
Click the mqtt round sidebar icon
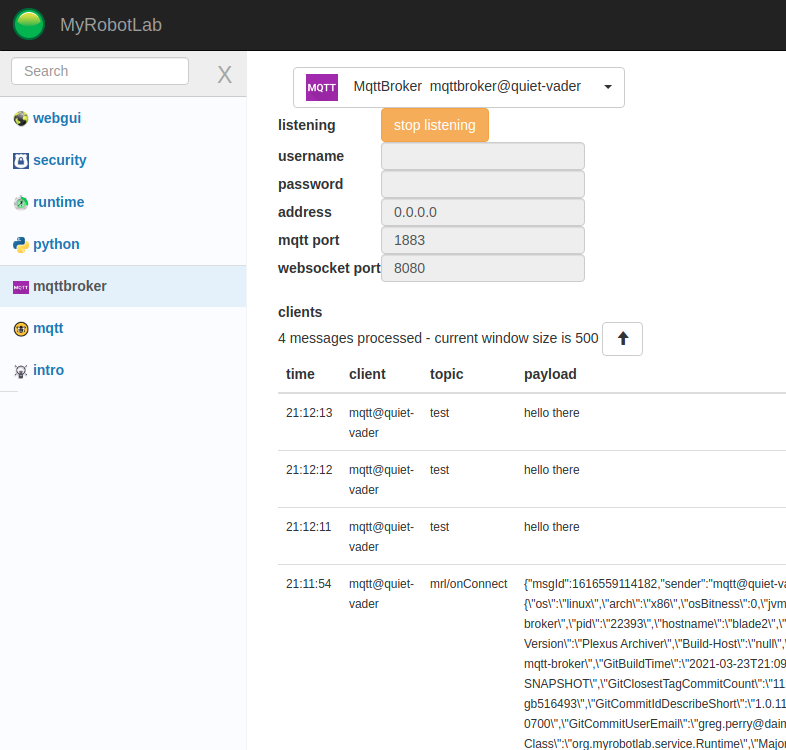click(21, 329)
